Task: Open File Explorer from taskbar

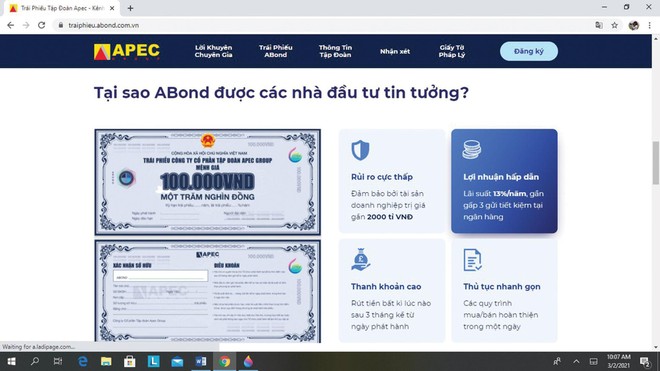Action: [x=106, y=361]
